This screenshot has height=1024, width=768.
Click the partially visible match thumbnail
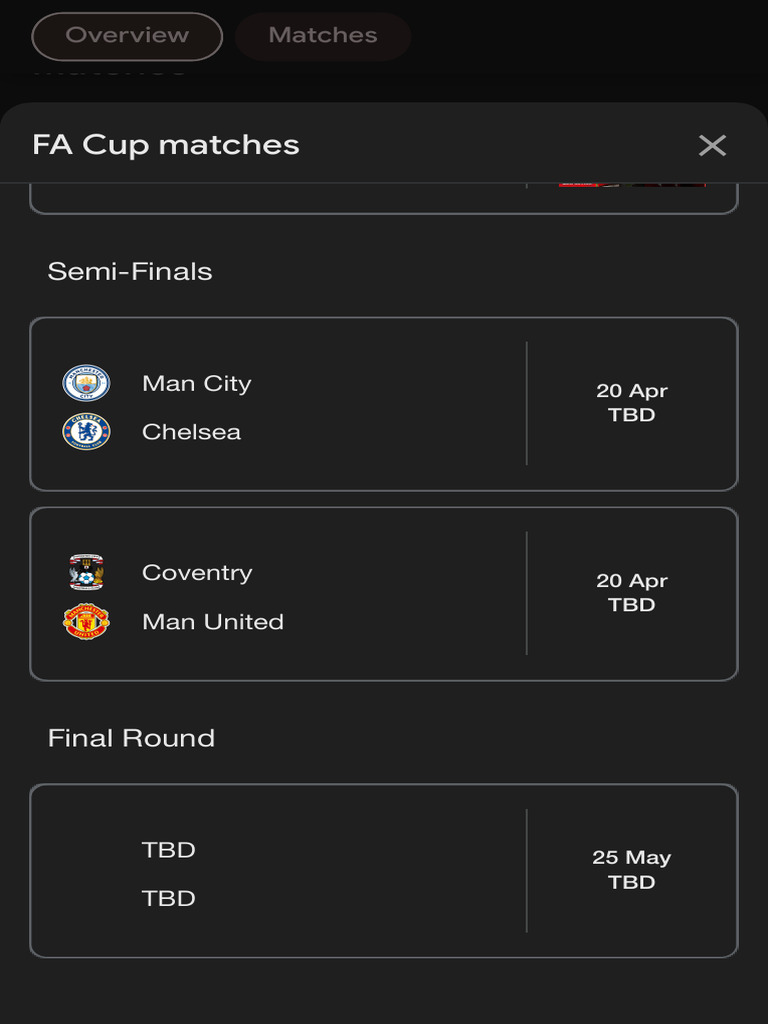632,184
